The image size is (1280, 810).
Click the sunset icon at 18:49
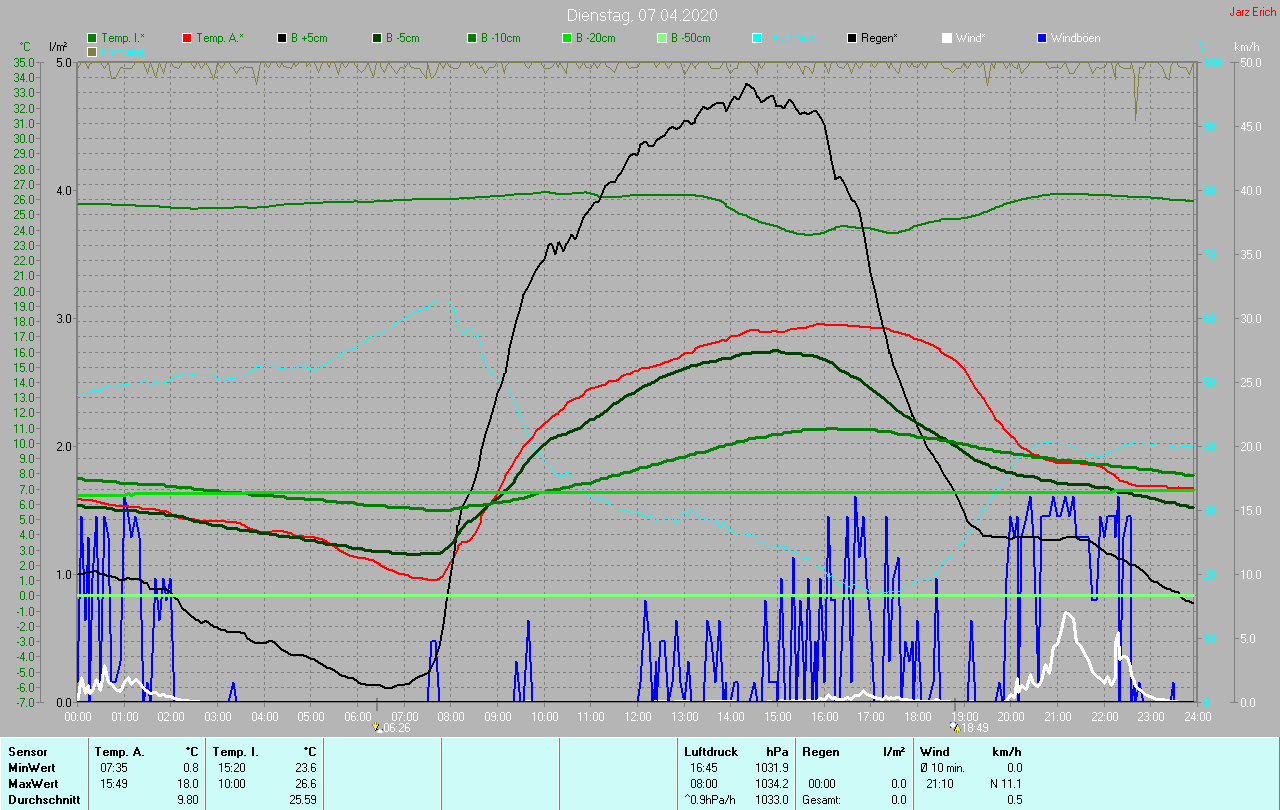point(955,728)
